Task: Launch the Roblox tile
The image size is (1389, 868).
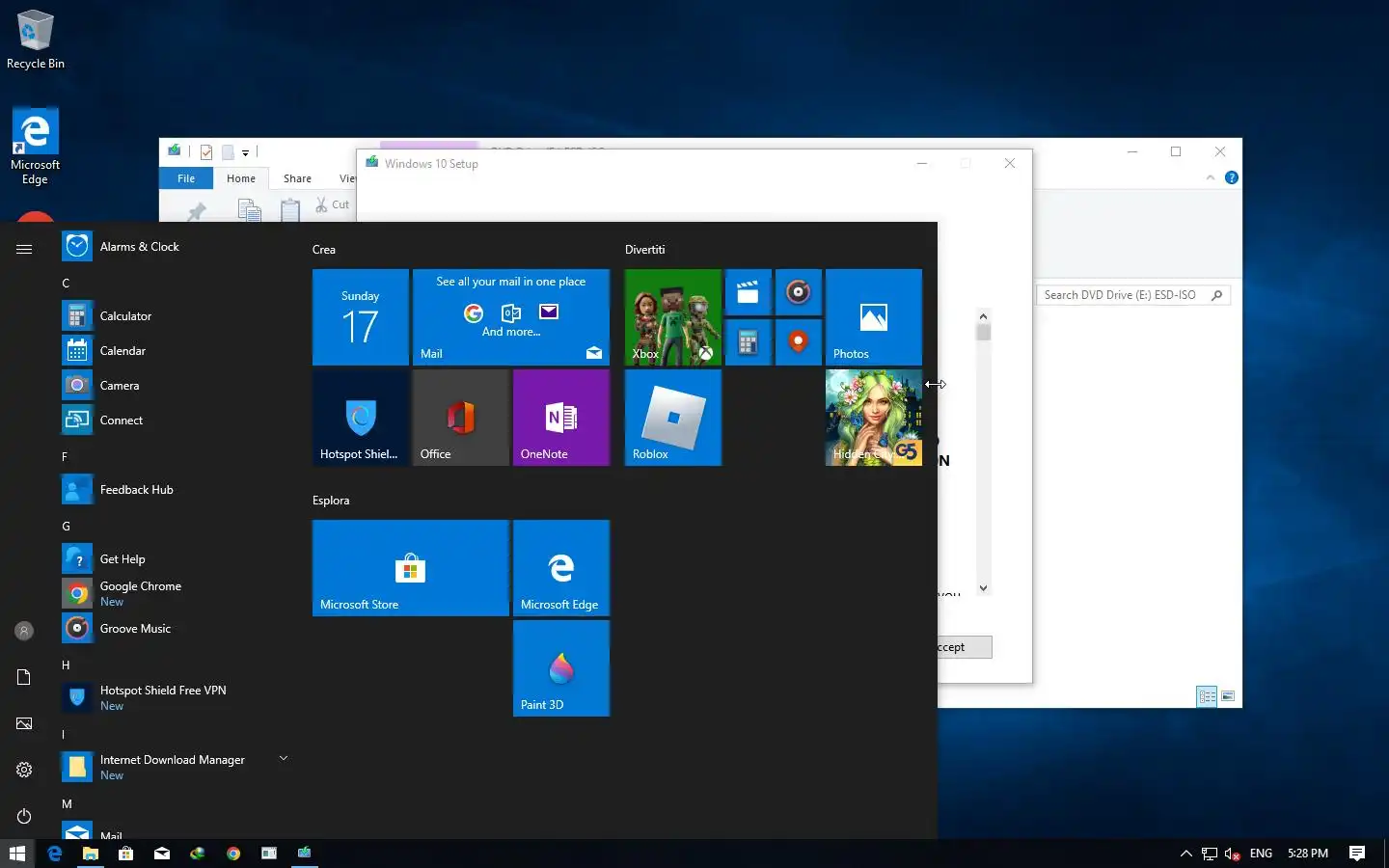Action: click(673, 418)
